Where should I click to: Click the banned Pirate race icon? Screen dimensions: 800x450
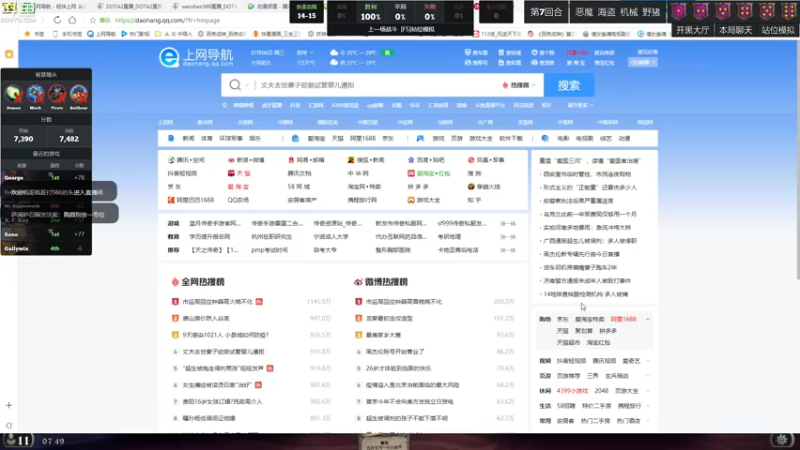click(57, 95)
